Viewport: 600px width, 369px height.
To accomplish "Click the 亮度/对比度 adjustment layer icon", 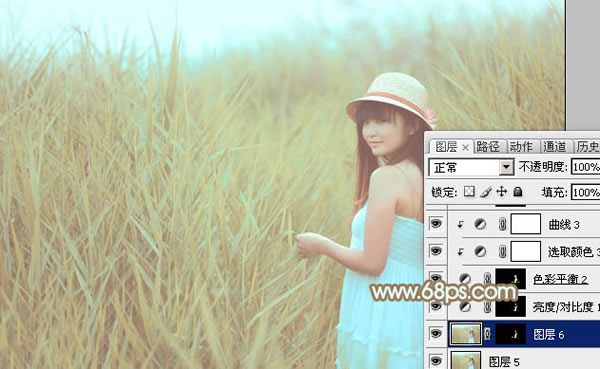I will (465, 306).
